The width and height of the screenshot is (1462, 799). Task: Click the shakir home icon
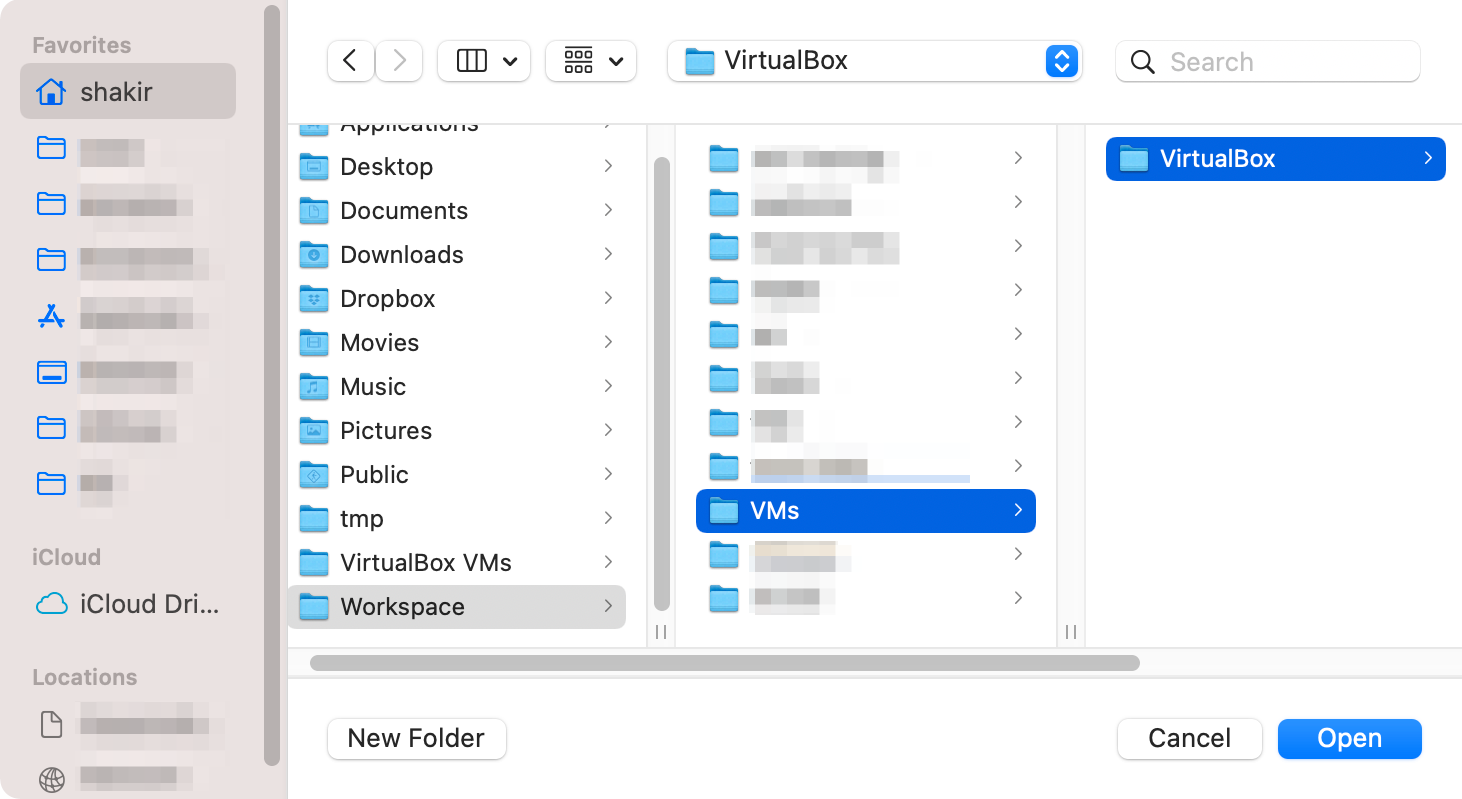[51, 92]
